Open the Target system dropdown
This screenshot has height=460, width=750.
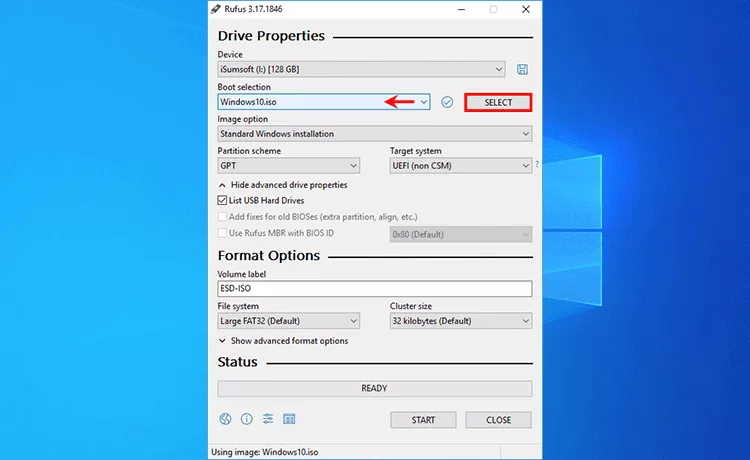click(x=461, y=166)
